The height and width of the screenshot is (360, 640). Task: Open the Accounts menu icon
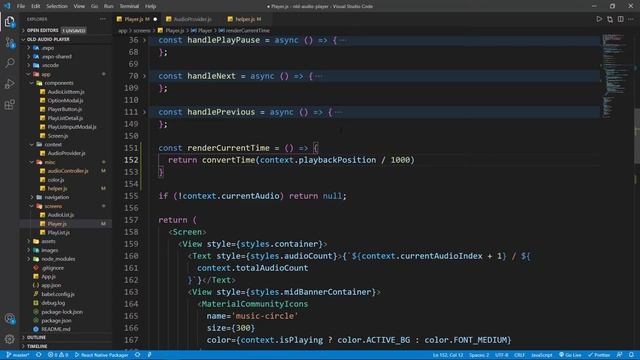click(x=9, y=318)
